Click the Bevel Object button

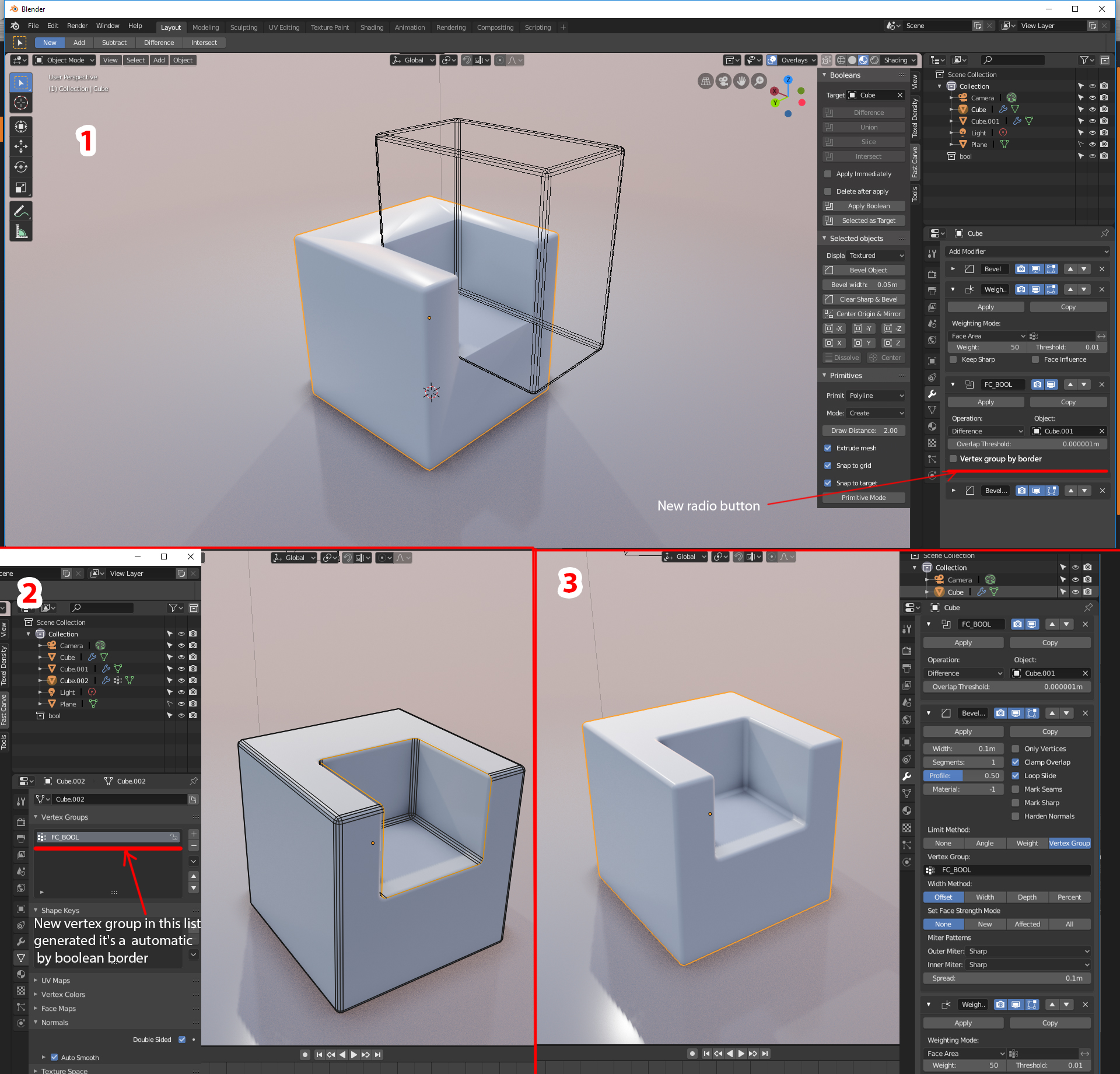coord(864,270)
